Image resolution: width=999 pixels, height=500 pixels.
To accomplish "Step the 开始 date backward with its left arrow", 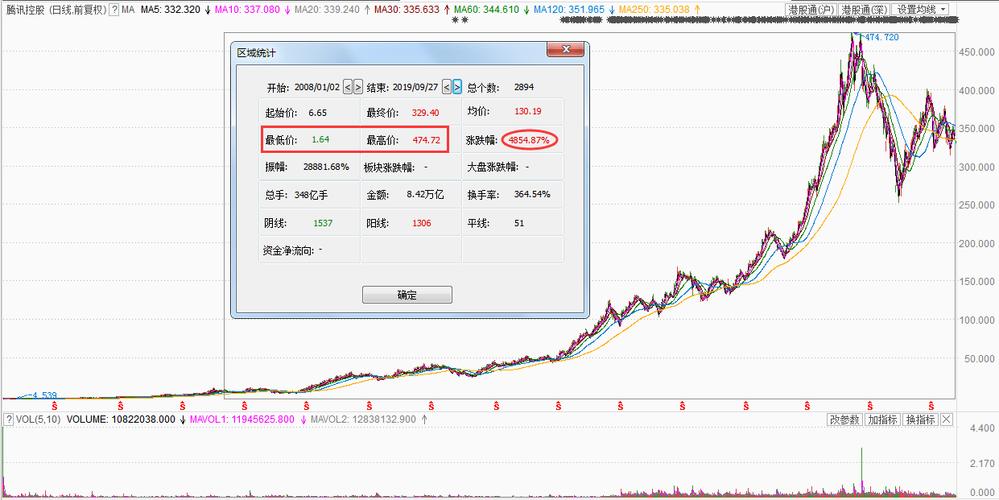I will click(x=347, y=87).
